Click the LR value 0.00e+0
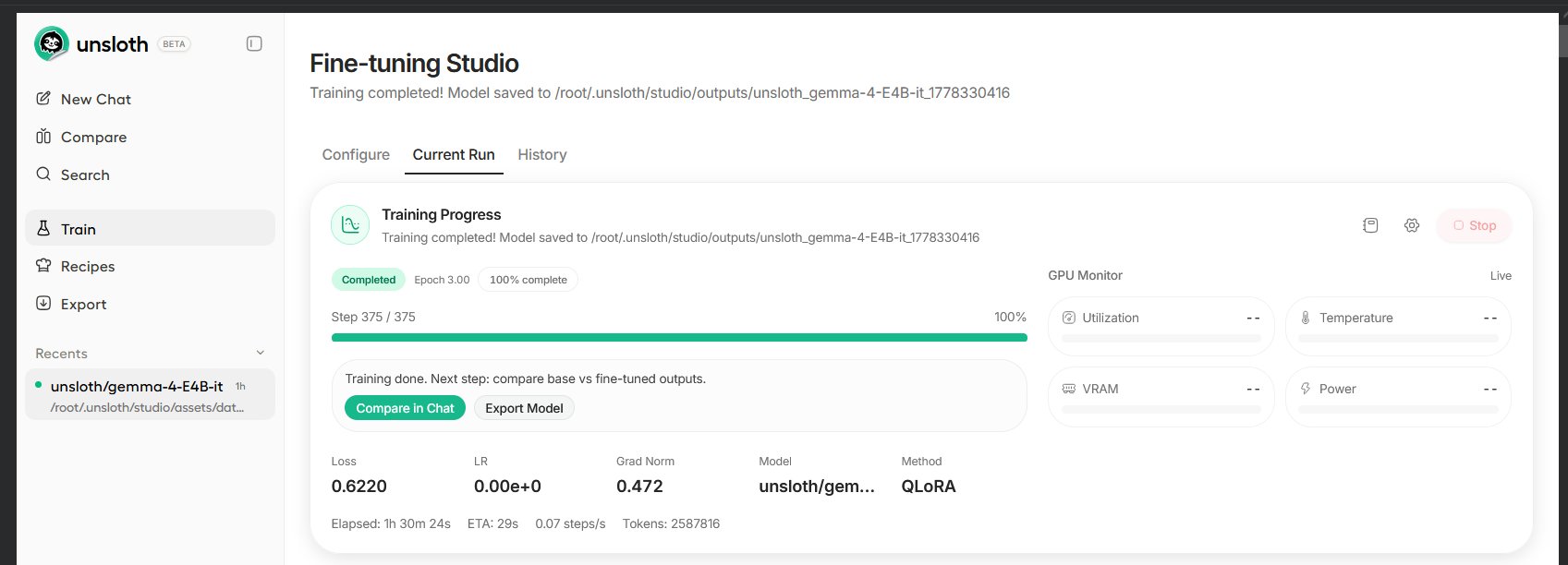1568x565 pixels. coord(507,486)
